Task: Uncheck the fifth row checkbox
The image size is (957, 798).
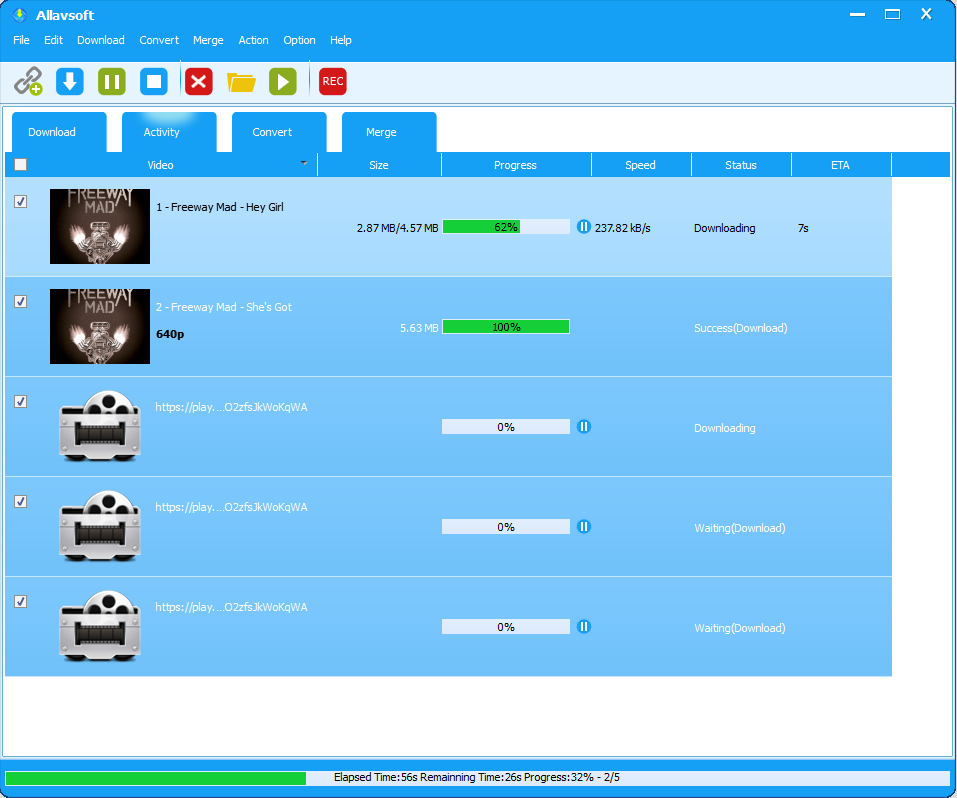Action: tap(20, 601)
